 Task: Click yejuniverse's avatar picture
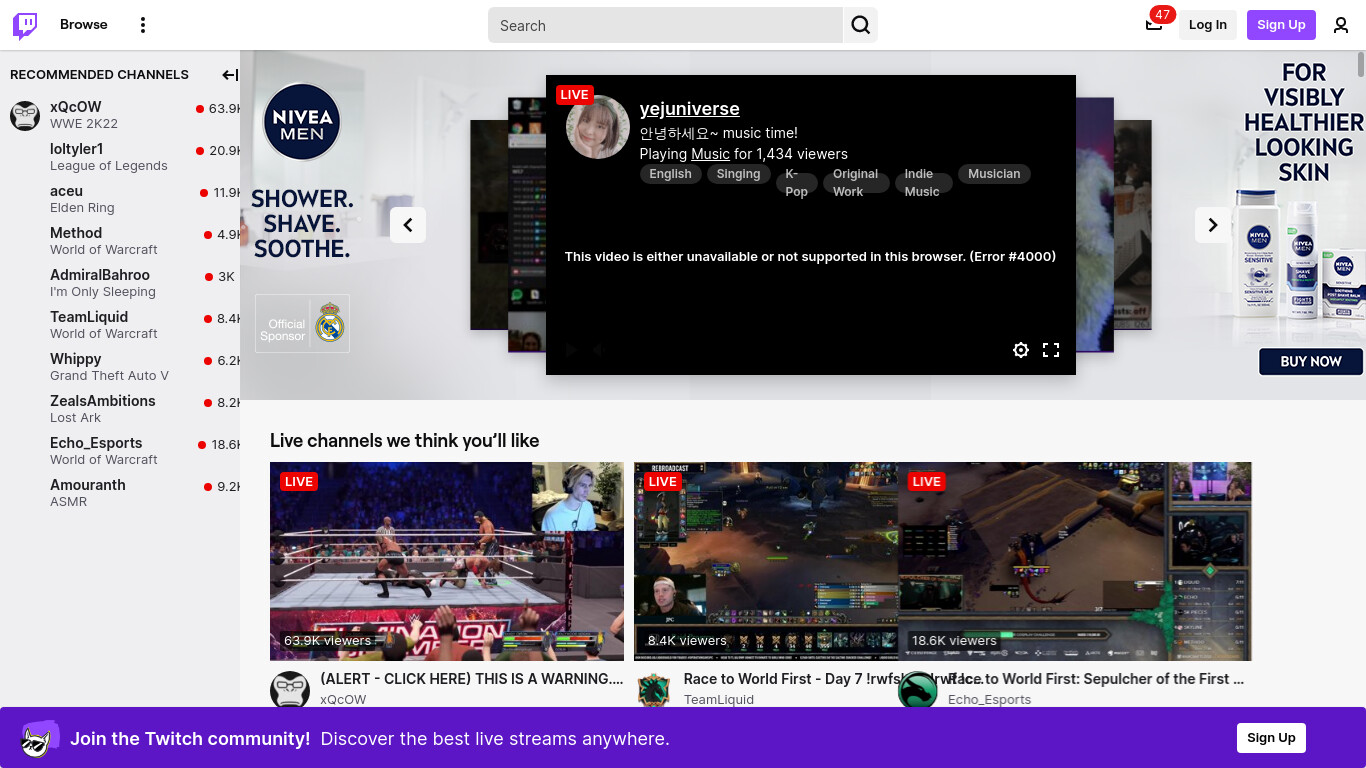pos(598,127)
